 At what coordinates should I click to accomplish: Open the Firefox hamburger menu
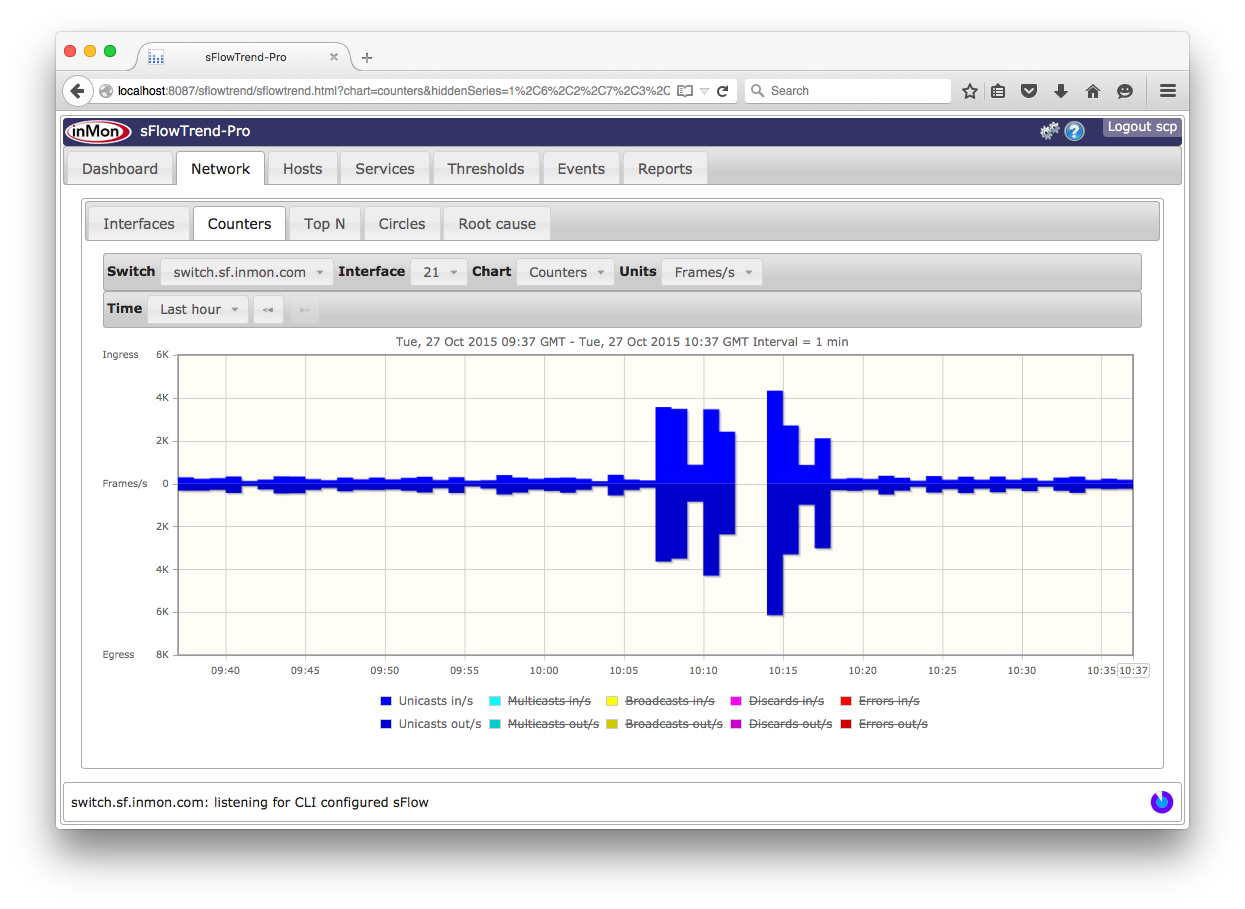click(1168, 90)
